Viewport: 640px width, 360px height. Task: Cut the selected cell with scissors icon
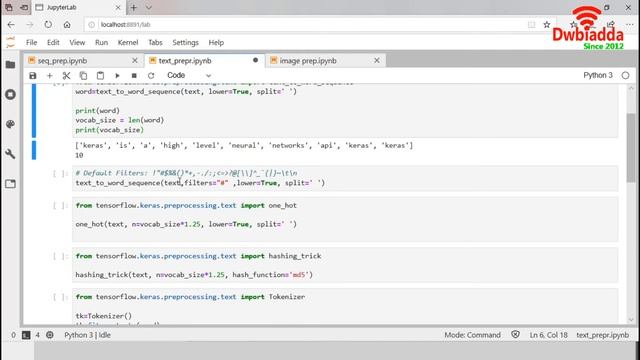click(66, 76)
